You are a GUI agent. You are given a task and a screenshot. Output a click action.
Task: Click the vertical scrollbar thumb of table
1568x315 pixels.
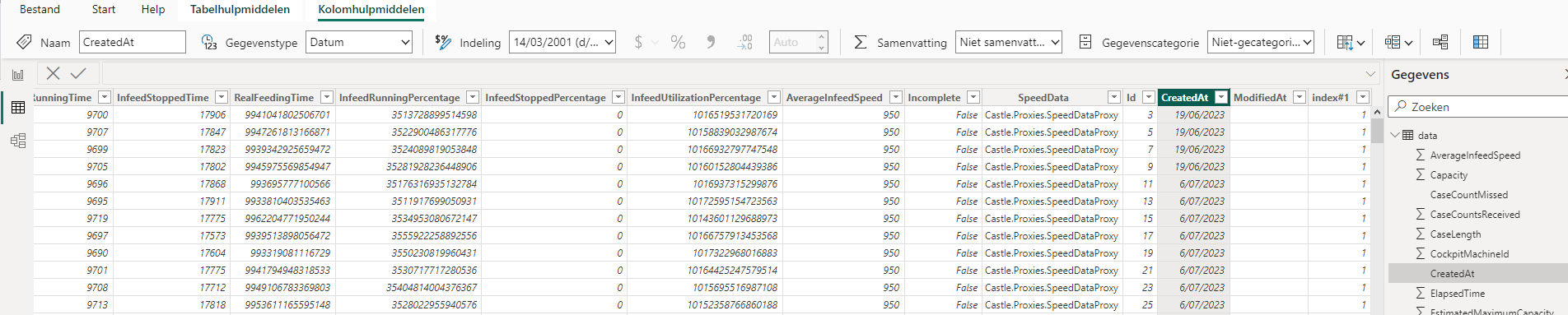[1377, 132]
